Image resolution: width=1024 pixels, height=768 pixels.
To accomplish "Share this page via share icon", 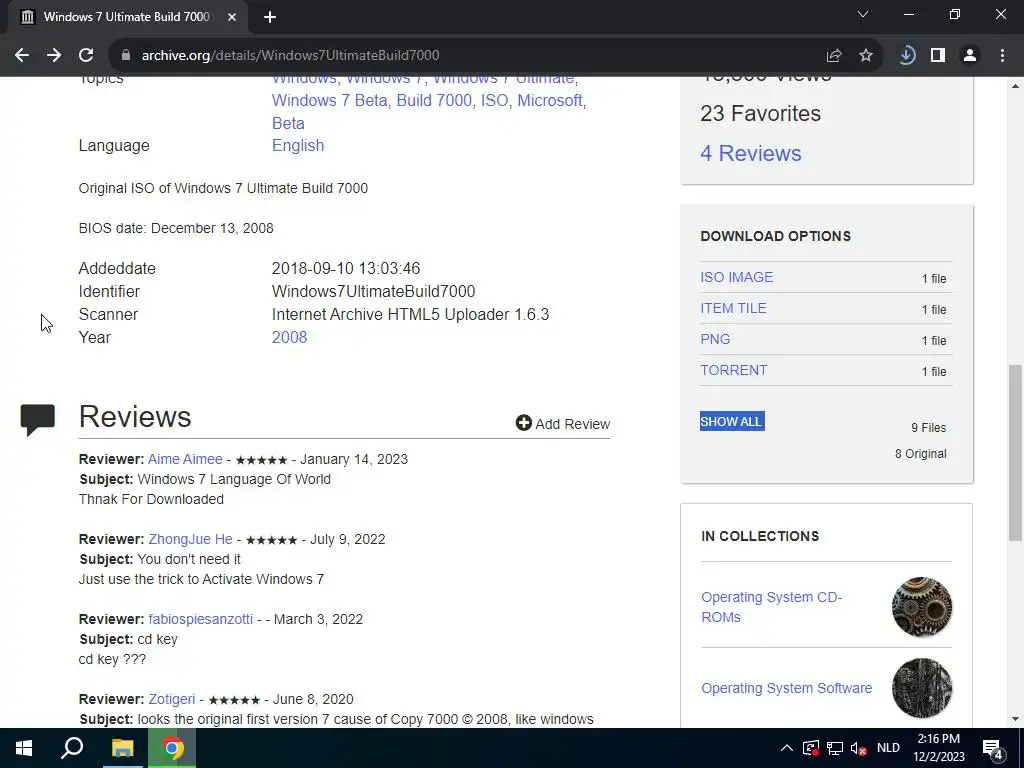I will coord(834,56).
